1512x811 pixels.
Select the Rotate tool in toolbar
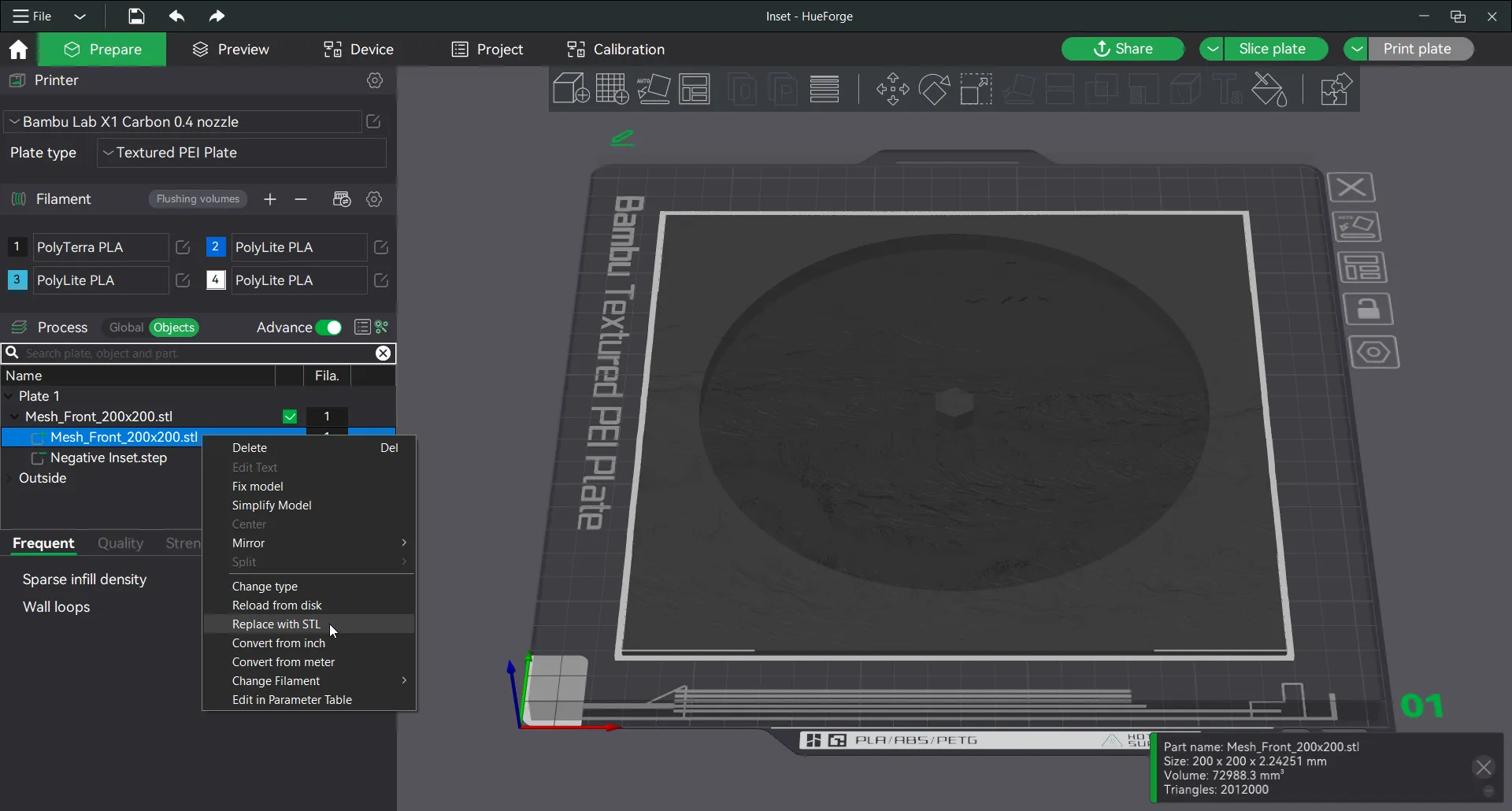click(934, 89)
